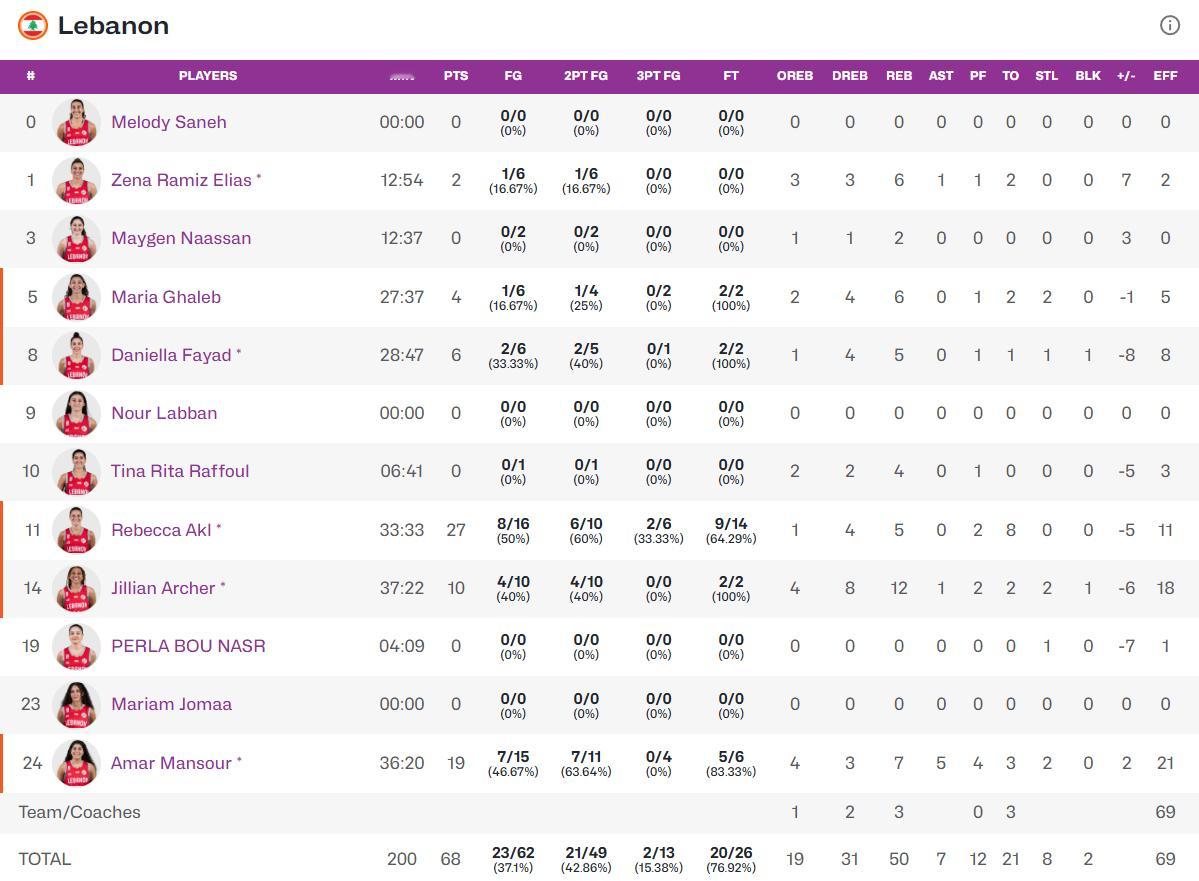This screenshot has height=881, width=1199.
Task: Select Amar Mansour's 7/15 field goals cell
Action: (x=513, y=763)
